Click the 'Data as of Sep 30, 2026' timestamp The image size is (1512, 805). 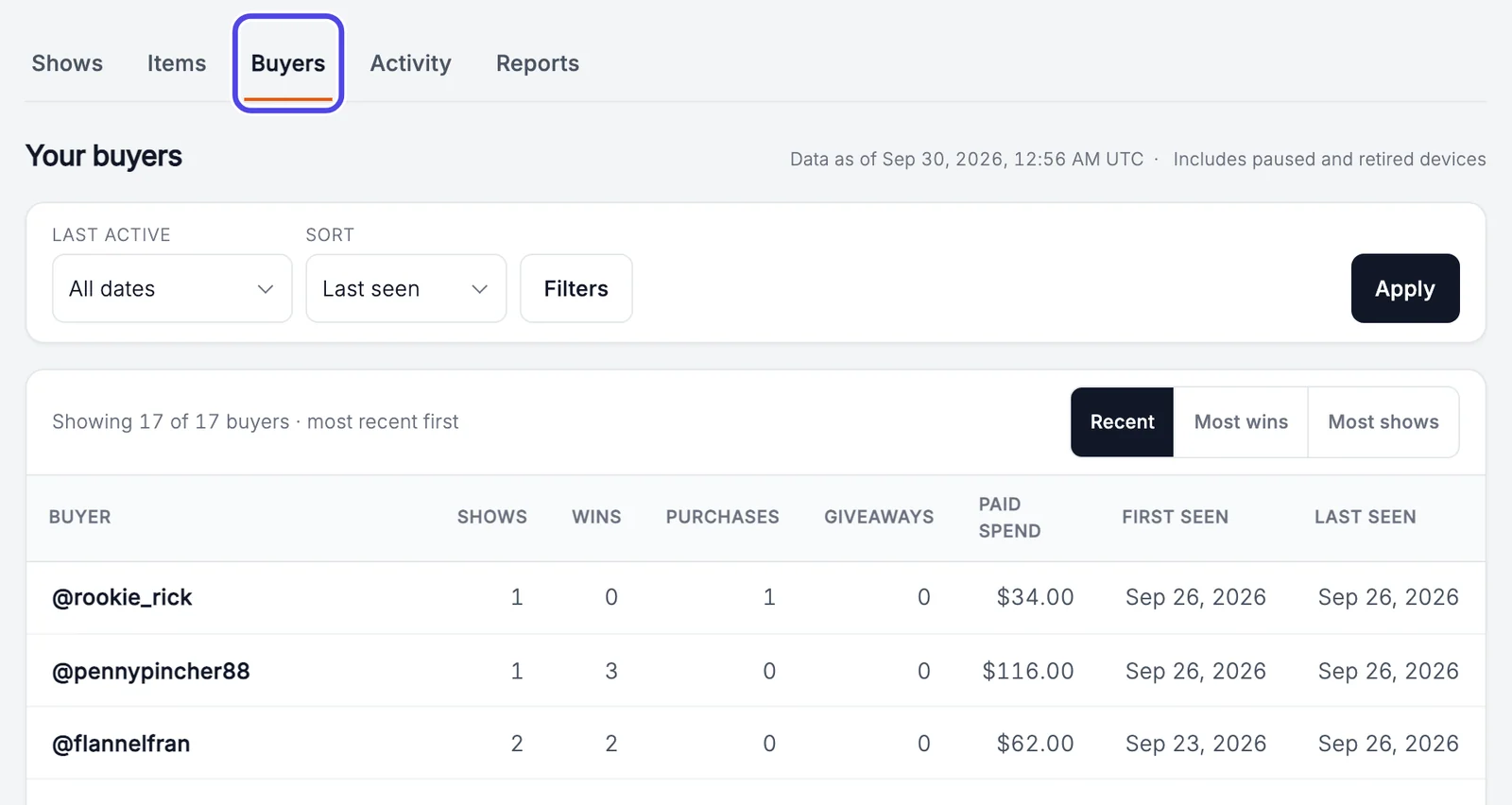[967, 159]
